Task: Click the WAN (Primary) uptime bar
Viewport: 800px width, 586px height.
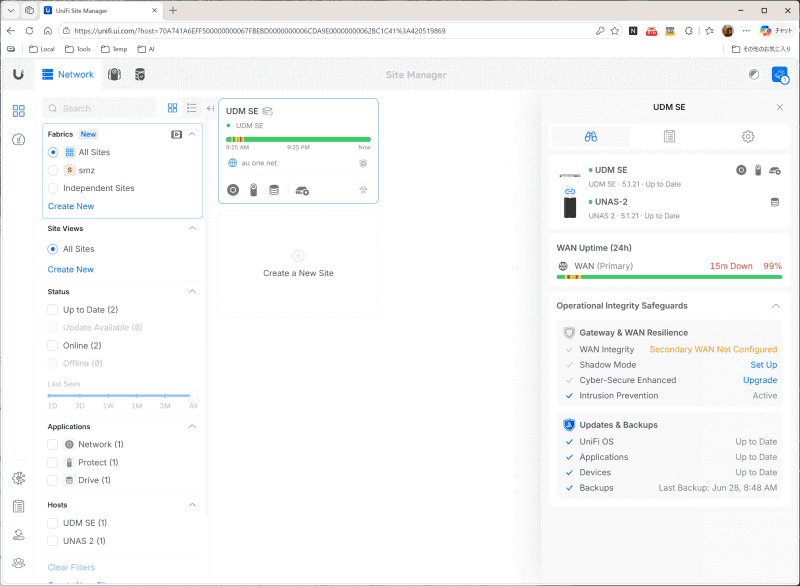Action: (x=669, y=277)
